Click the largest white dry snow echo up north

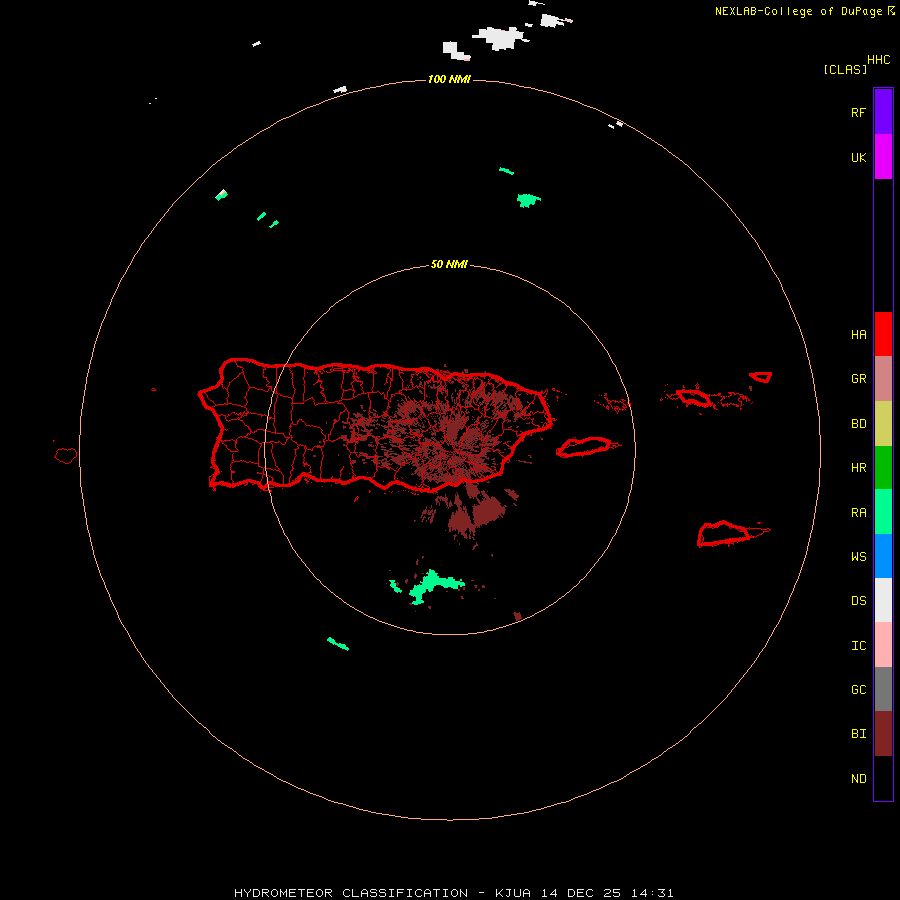[x=499, y=38]
